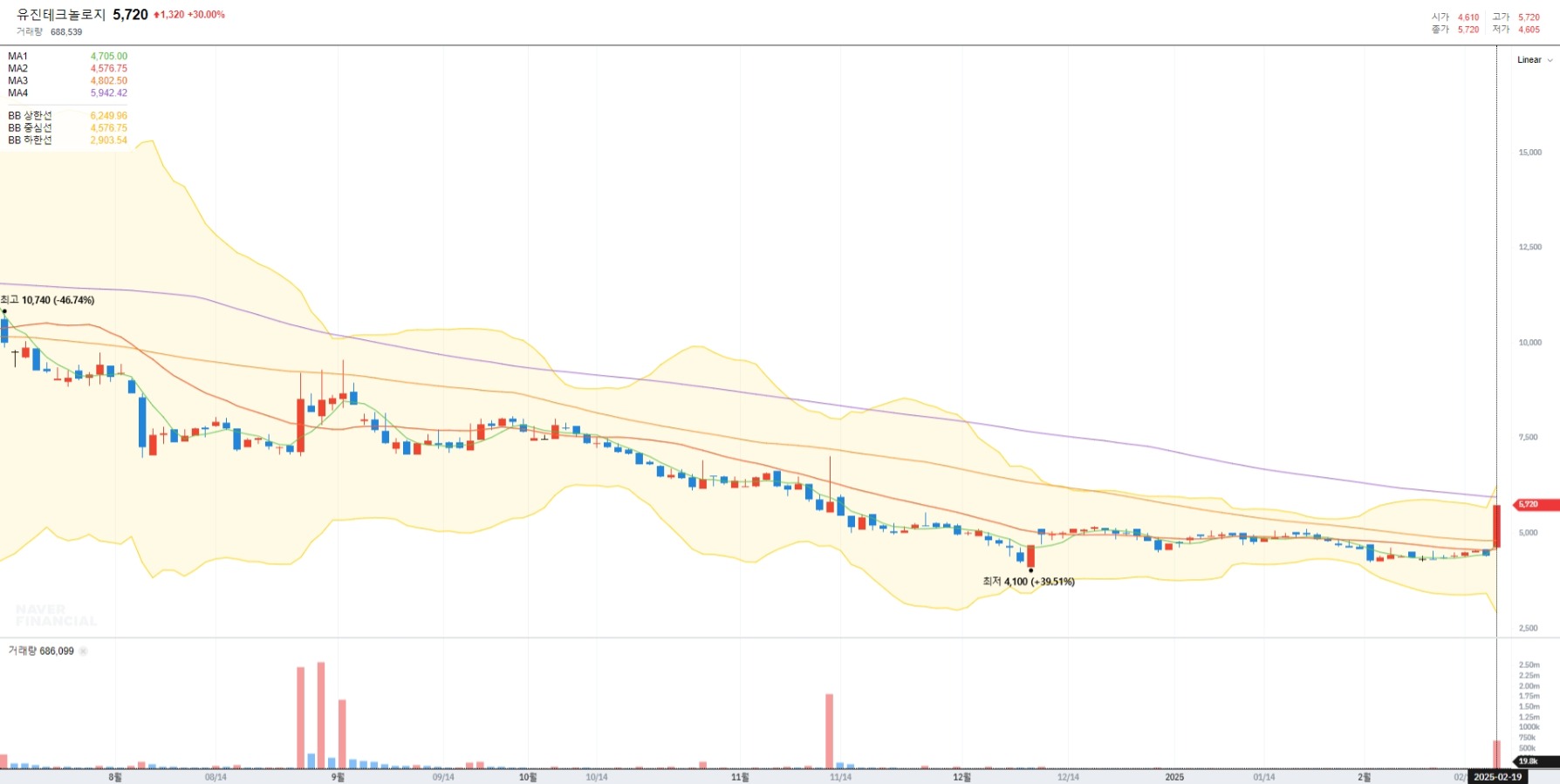This screenshot has width=1560, height=784.
Task: Click the 12월 label on time axis
Action: (x=961, y=777)
